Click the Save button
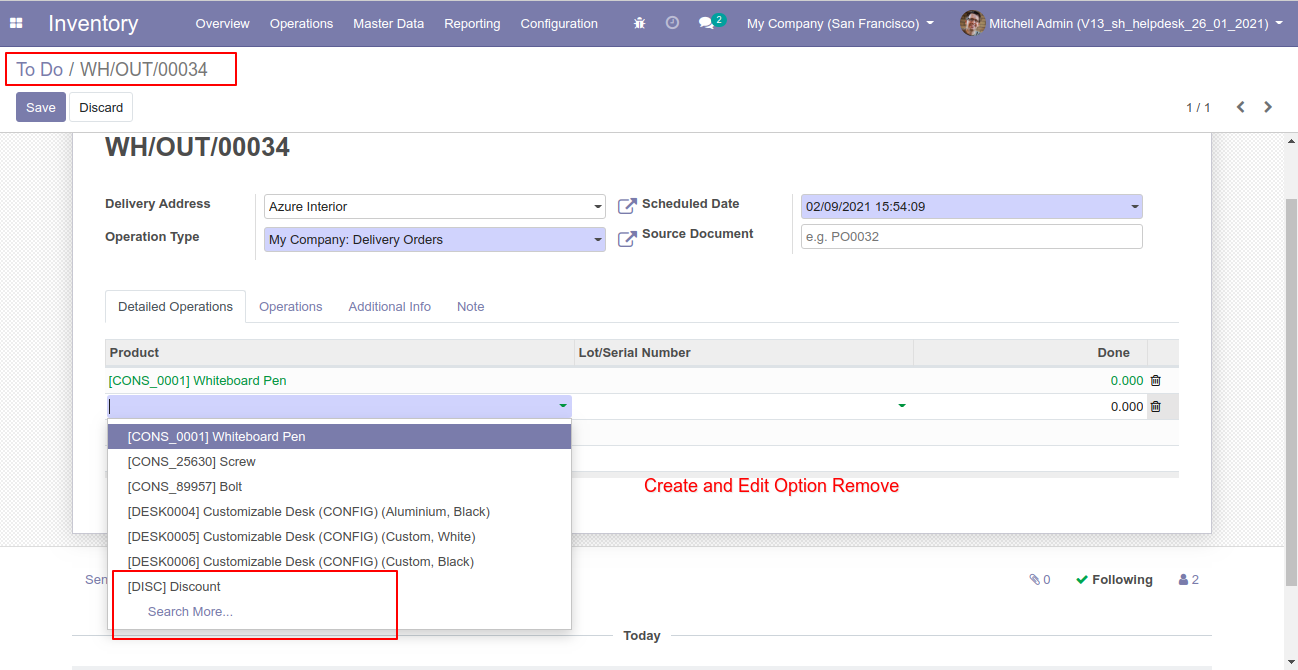 41,107
